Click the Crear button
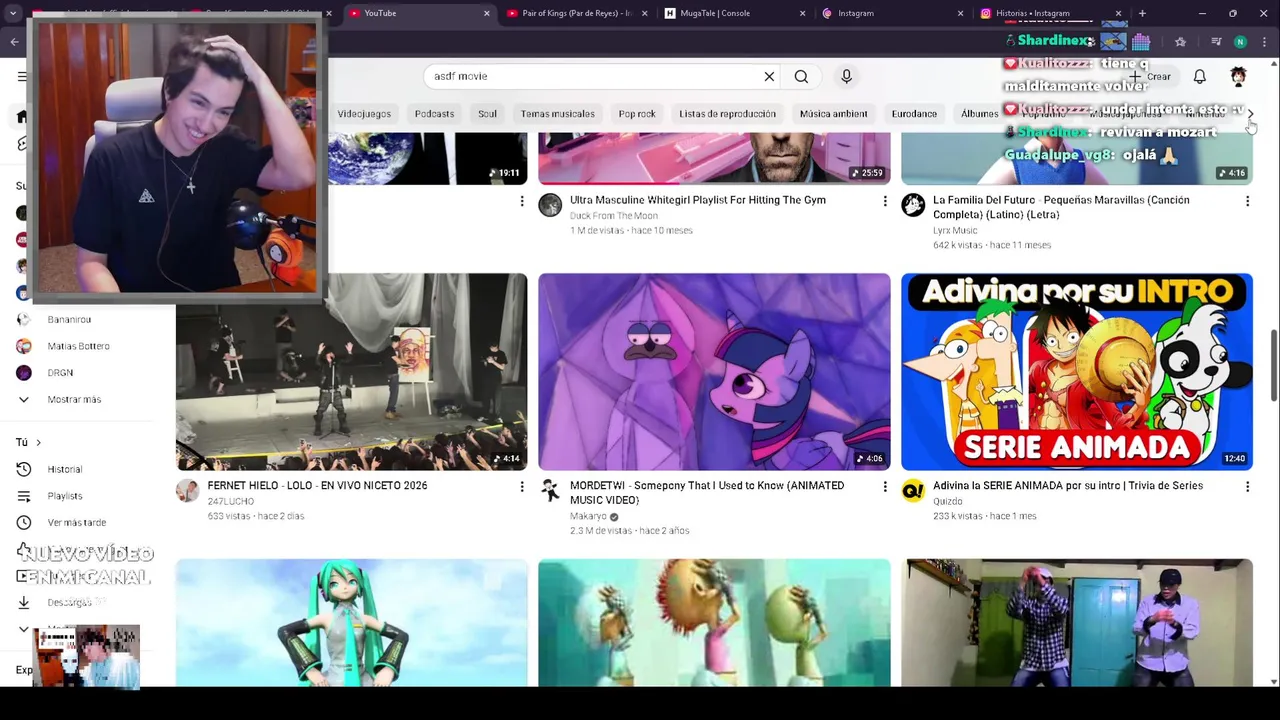 tap(1148, 76)
